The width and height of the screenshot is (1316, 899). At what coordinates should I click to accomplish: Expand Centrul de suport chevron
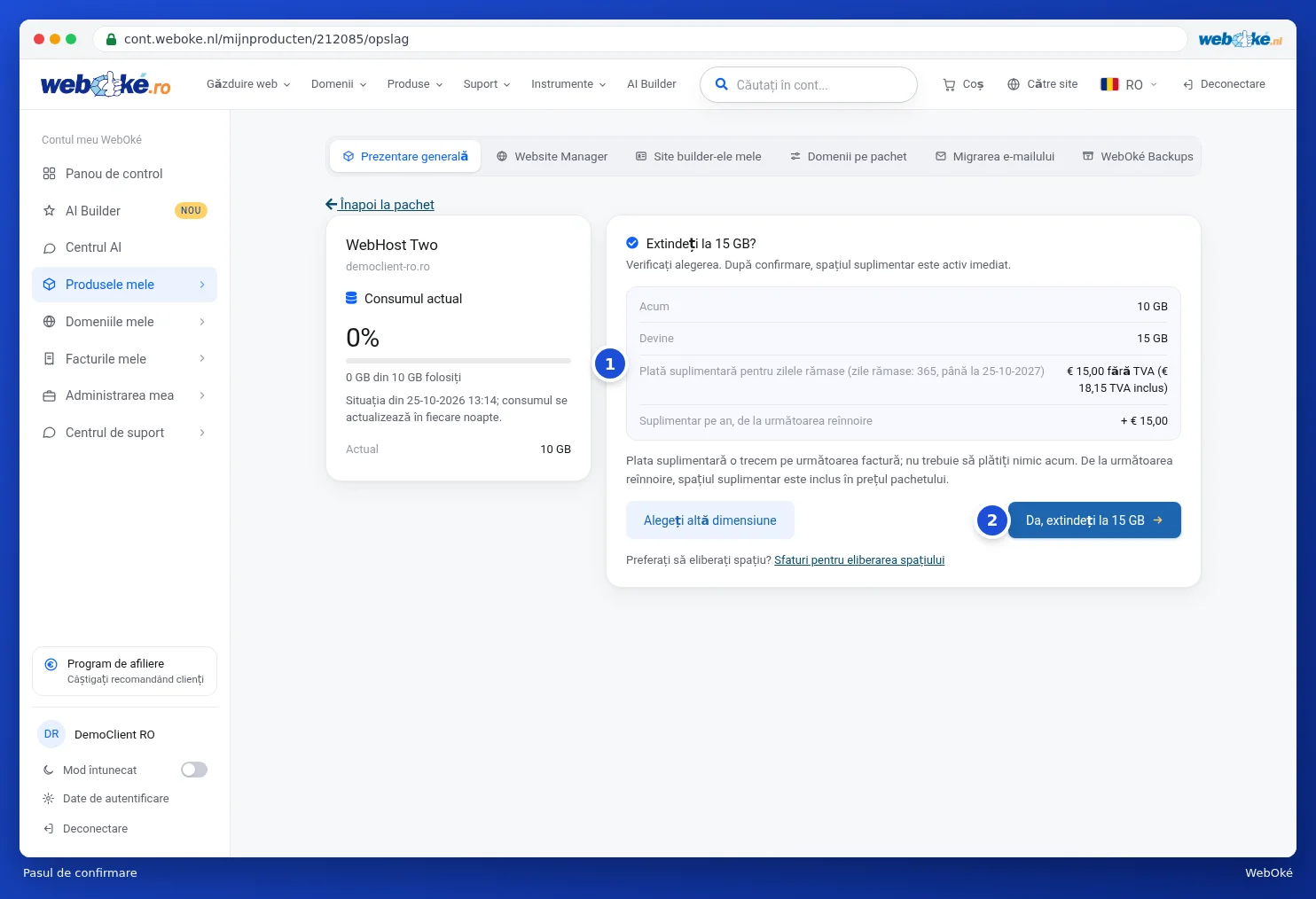(x=202, y=433)
